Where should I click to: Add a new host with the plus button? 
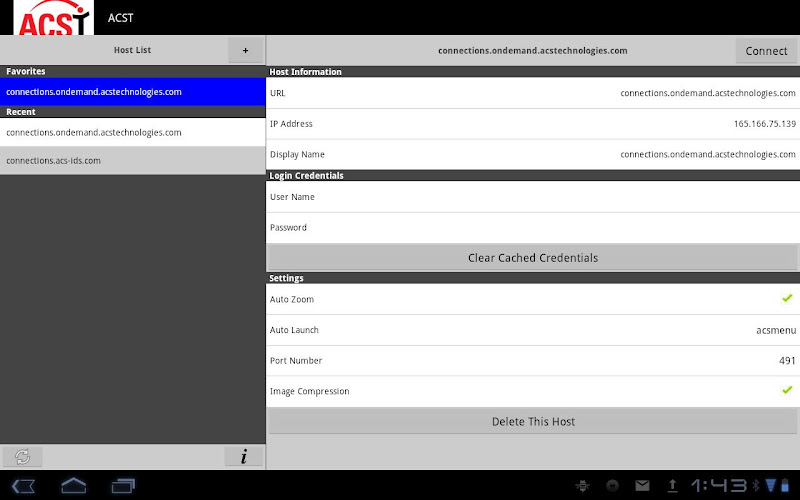pos(245,50)
